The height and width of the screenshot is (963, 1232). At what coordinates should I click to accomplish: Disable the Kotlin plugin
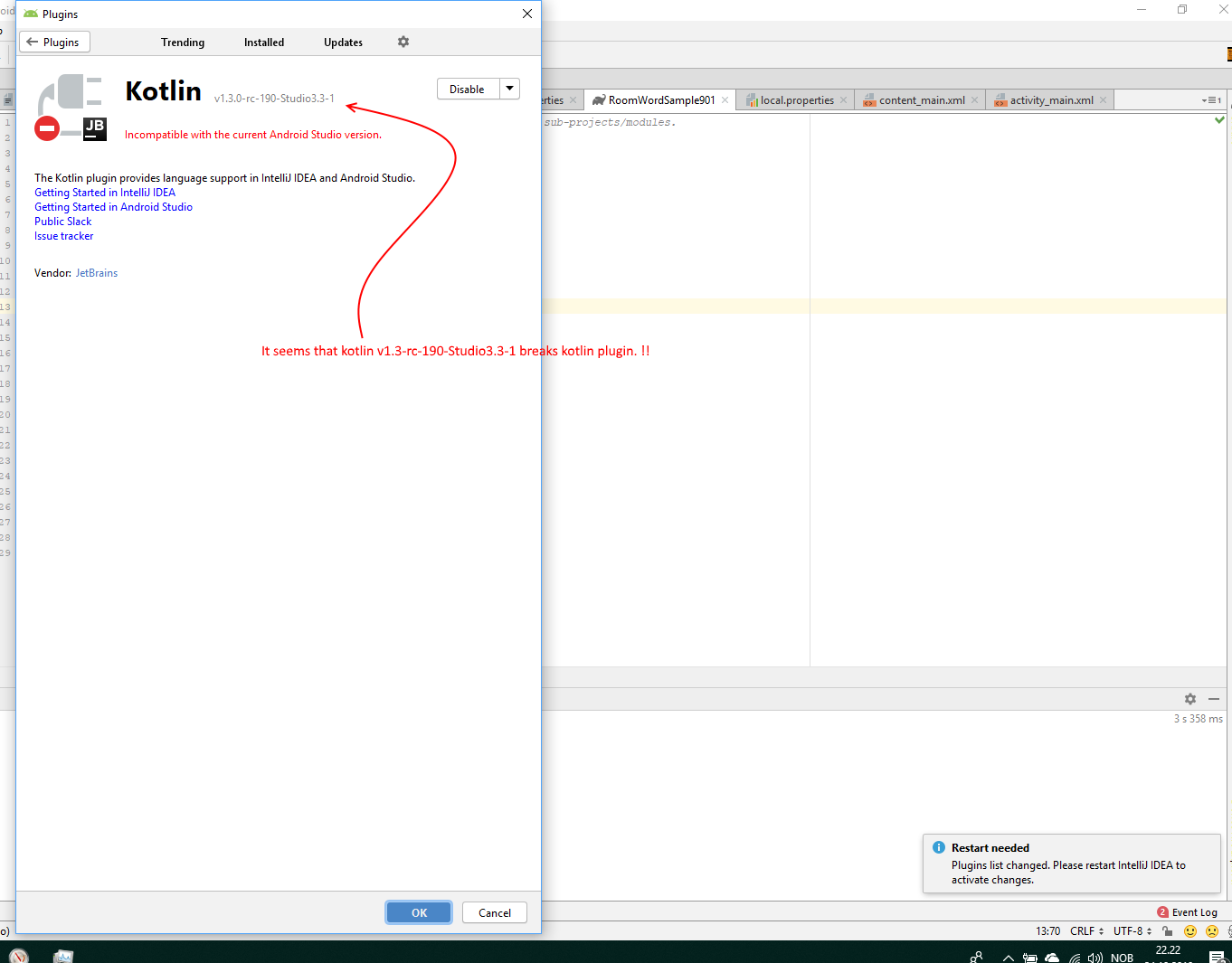coord(468,89)
